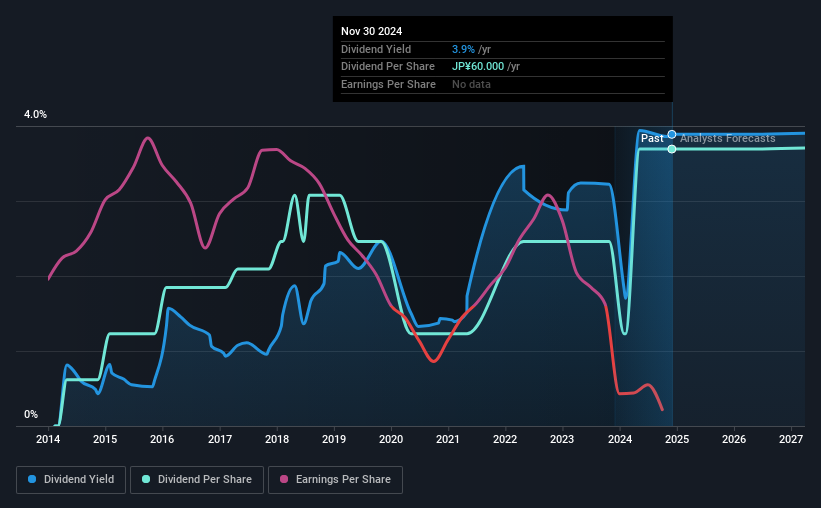Click the 'No data' earnings value in tooltip

[x=471, y=84]
